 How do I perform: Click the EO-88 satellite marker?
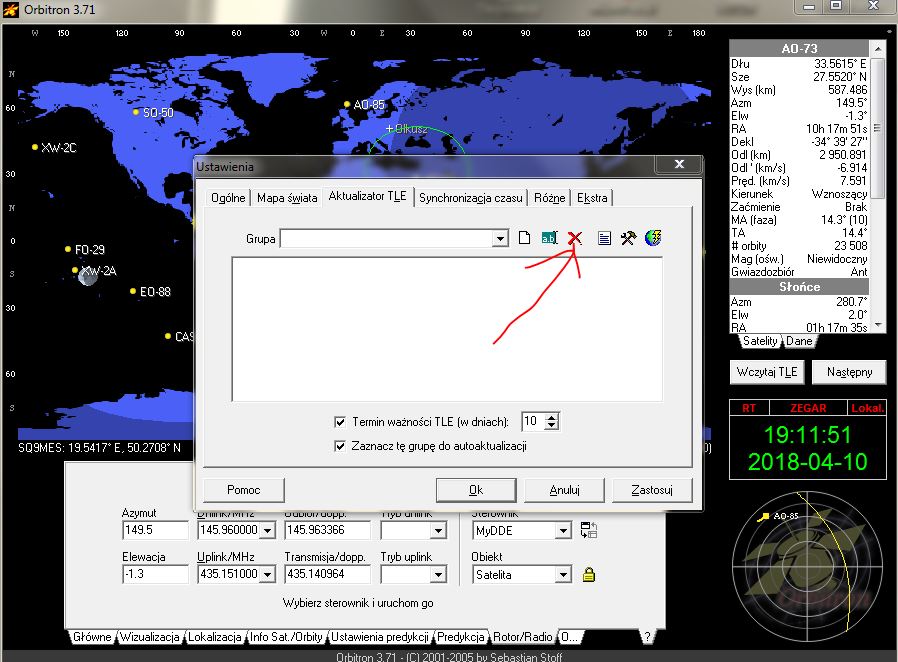[x=133, y=291]
